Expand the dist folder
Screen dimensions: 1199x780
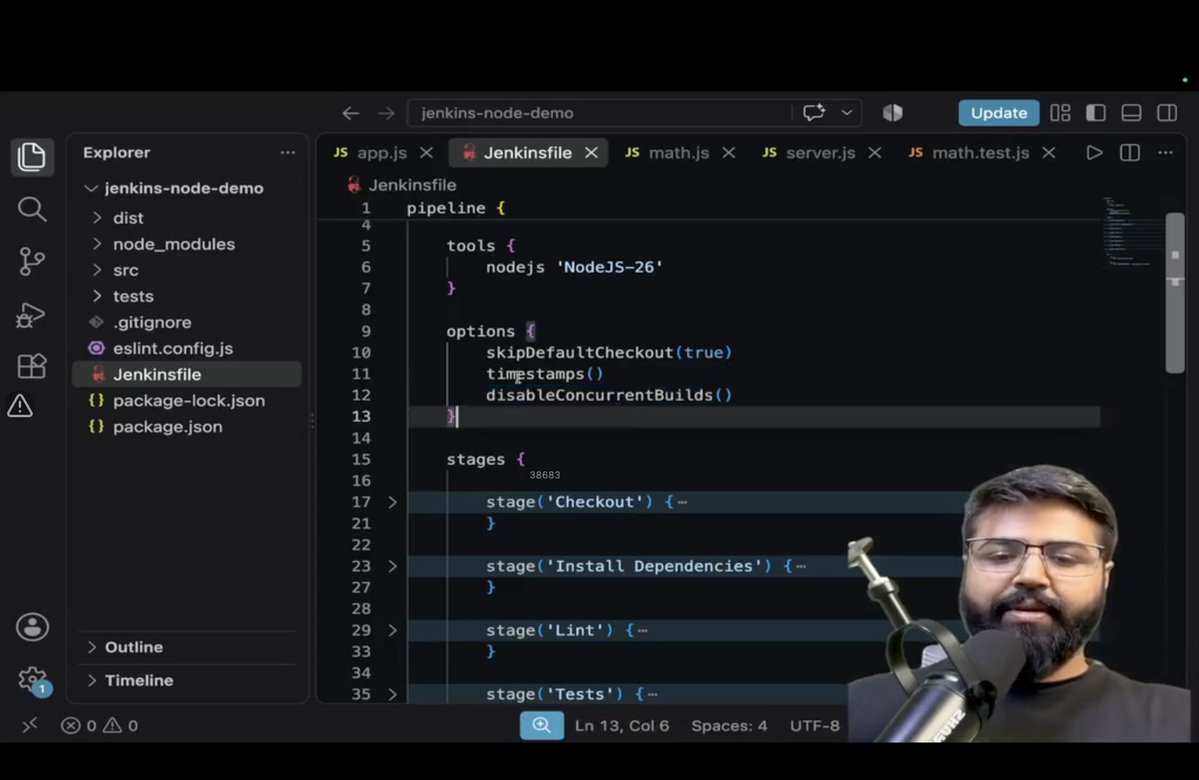pos(97,218)
